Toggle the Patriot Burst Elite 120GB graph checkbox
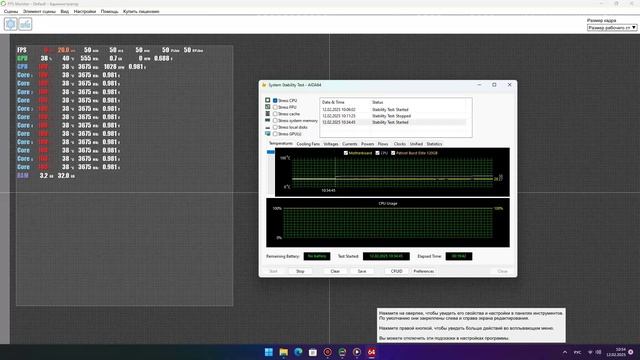Screen dimensions: 640x360 [x=393, y=153]
